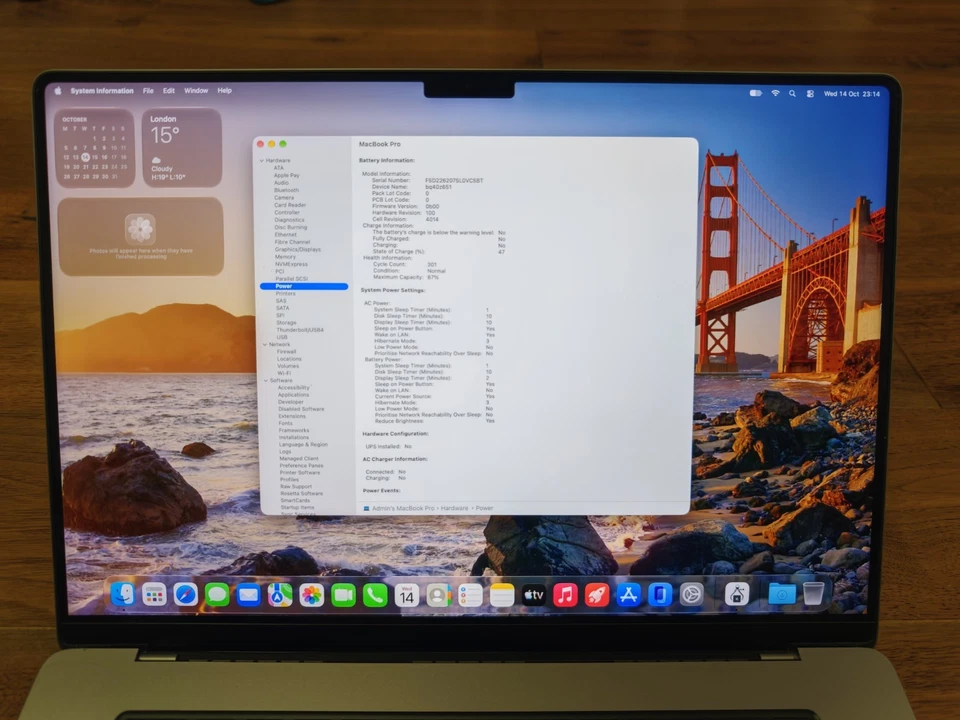Open the File menu

(148, 91)
